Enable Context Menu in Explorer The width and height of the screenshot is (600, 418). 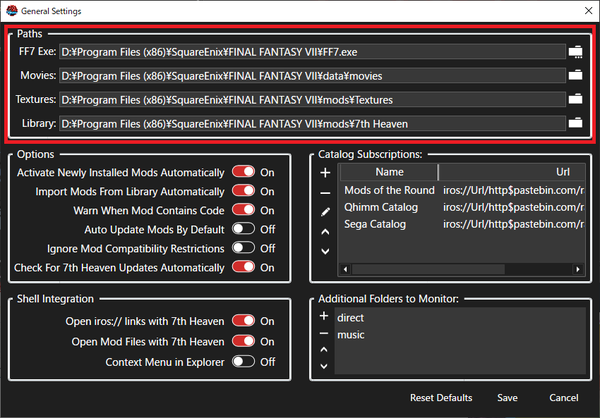(x=243, y=361)
